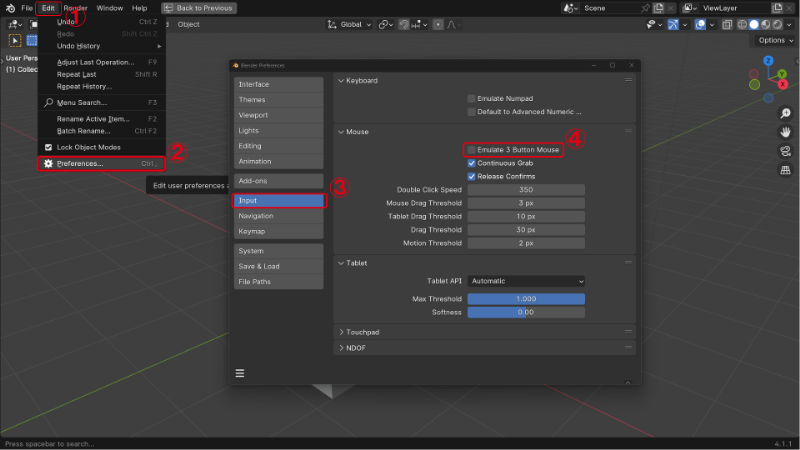800x450 pixels.
Task: Open the hamburger menu in Preferences window
Action: [240, 373]
